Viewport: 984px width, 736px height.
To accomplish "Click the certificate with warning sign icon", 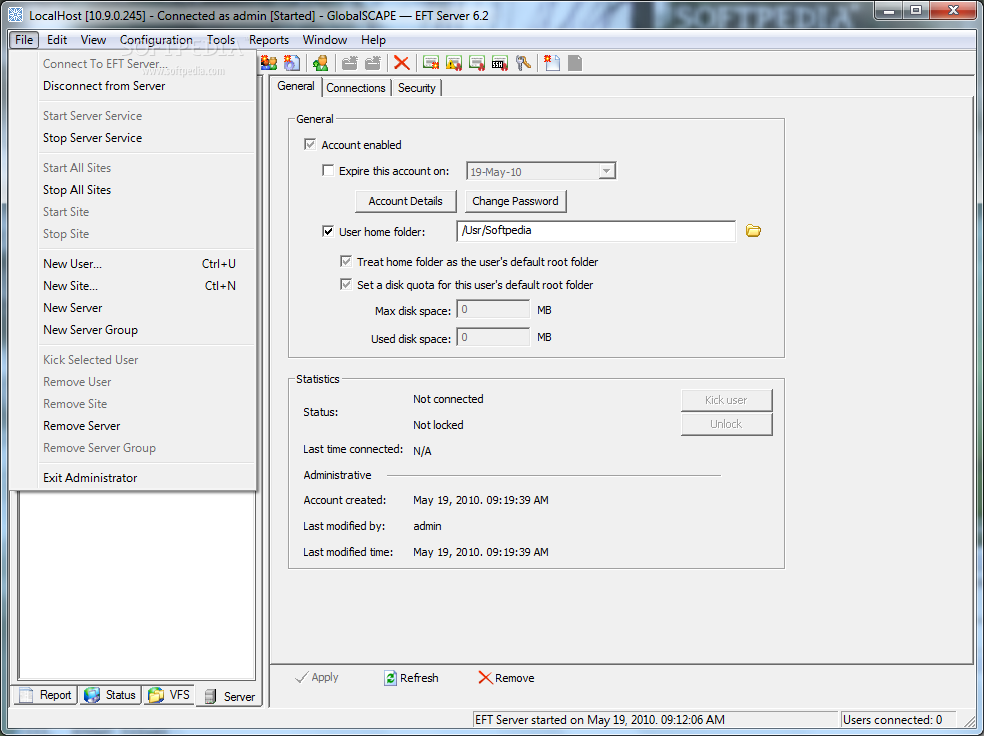I will pos(454,63).
